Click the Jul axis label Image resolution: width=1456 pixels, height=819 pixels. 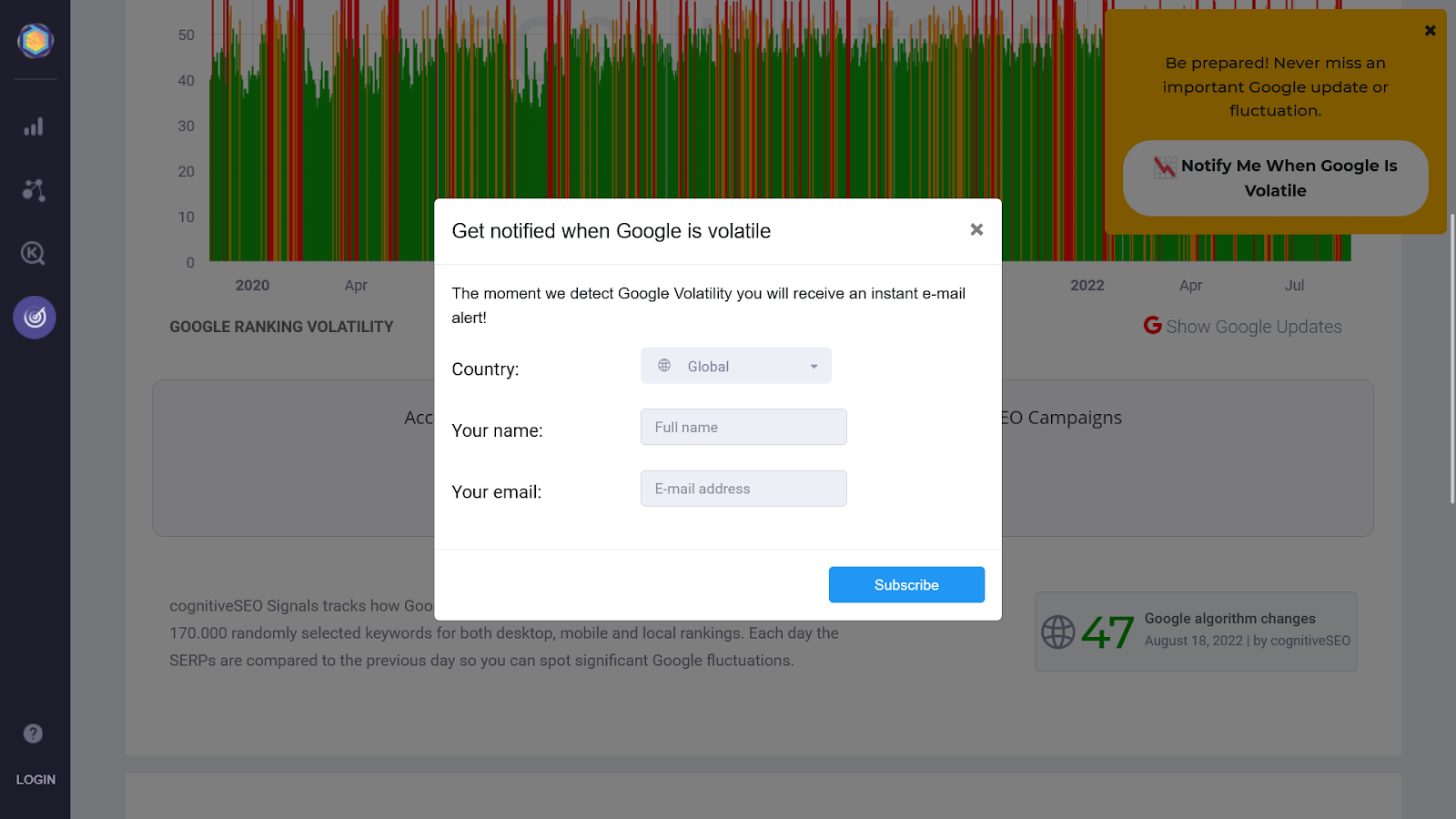click(1294, 286)
